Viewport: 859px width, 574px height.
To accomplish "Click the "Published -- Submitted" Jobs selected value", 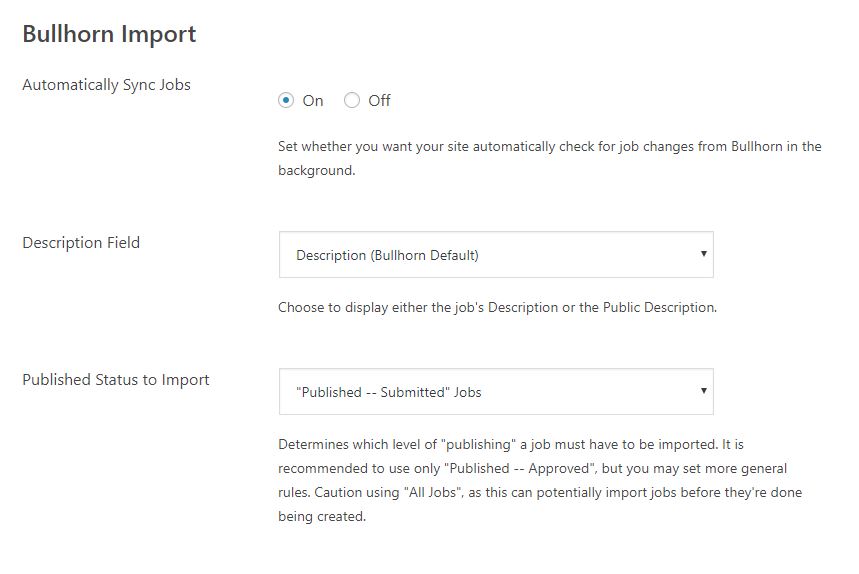I will [389, 392].
